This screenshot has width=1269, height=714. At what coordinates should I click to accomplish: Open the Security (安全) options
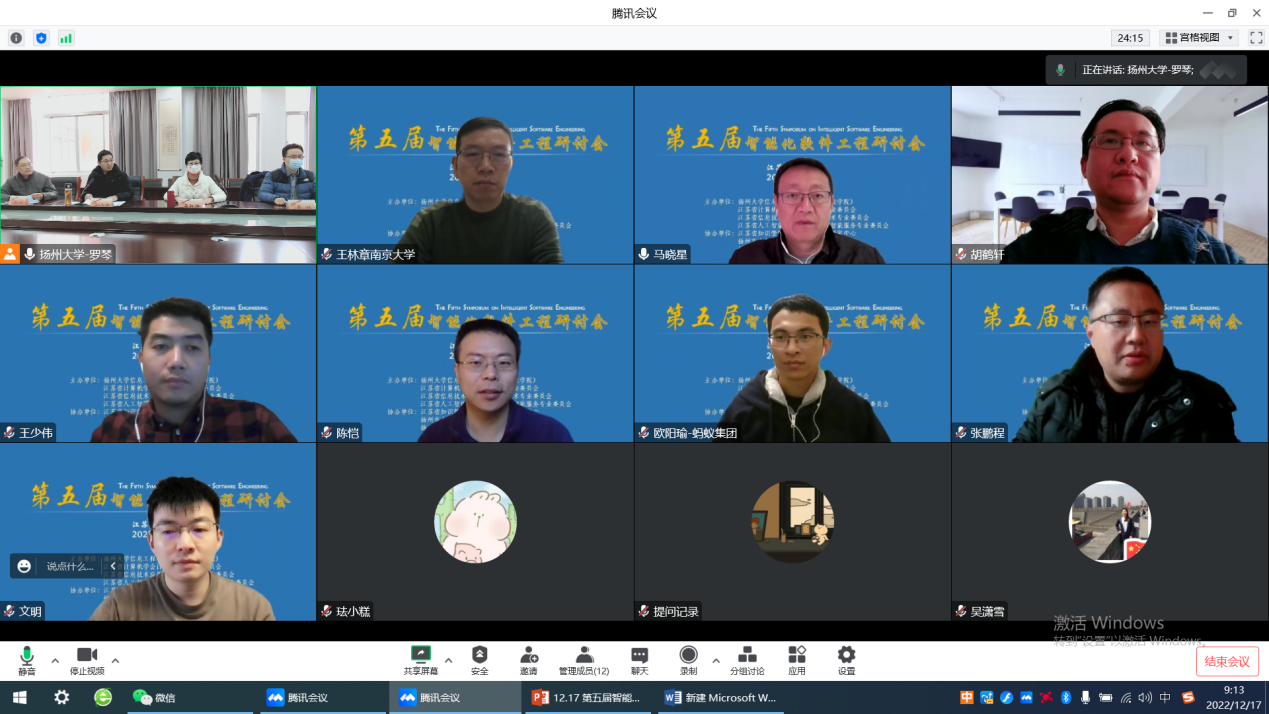click(479, 659)
